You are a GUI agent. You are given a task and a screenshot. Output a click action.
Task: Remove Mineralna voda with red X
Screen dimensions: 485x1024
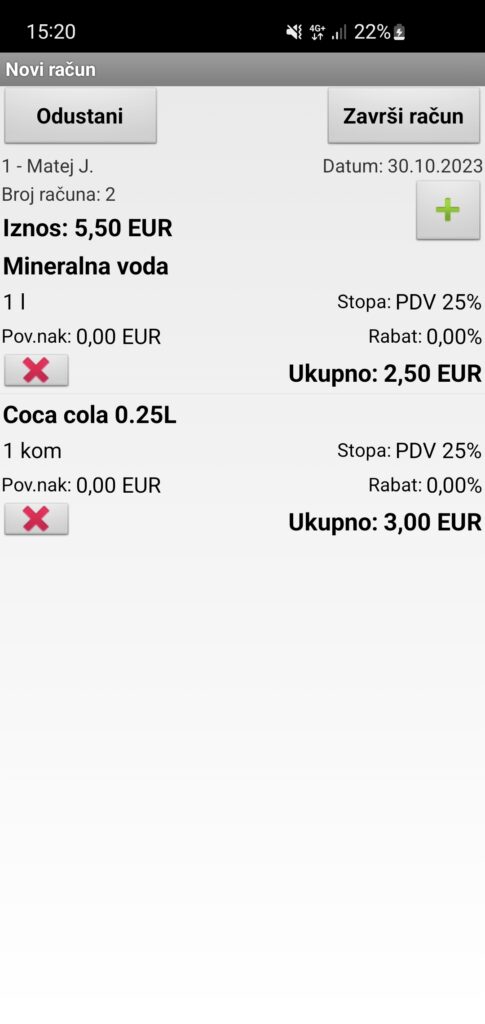37,370
